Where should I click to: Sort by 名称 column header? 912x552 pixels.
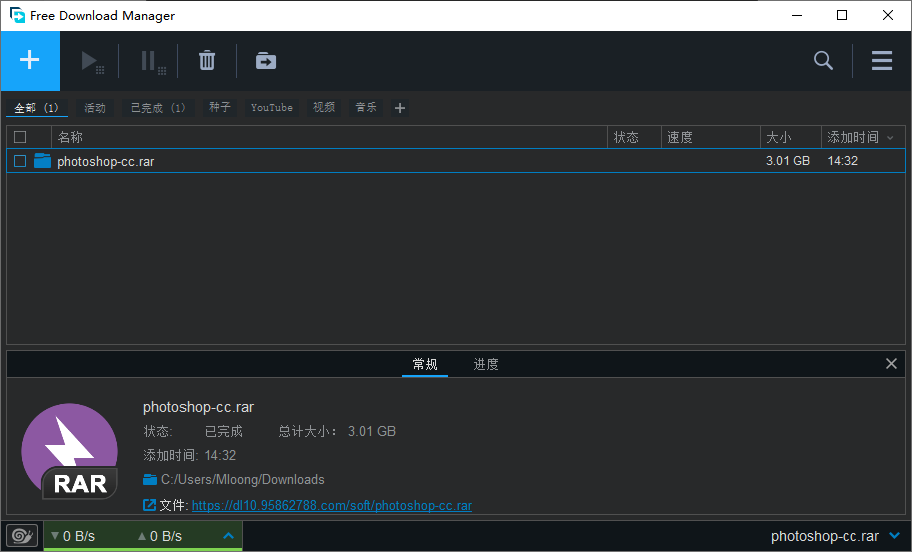pyautogui.click(x=329, y=137)
